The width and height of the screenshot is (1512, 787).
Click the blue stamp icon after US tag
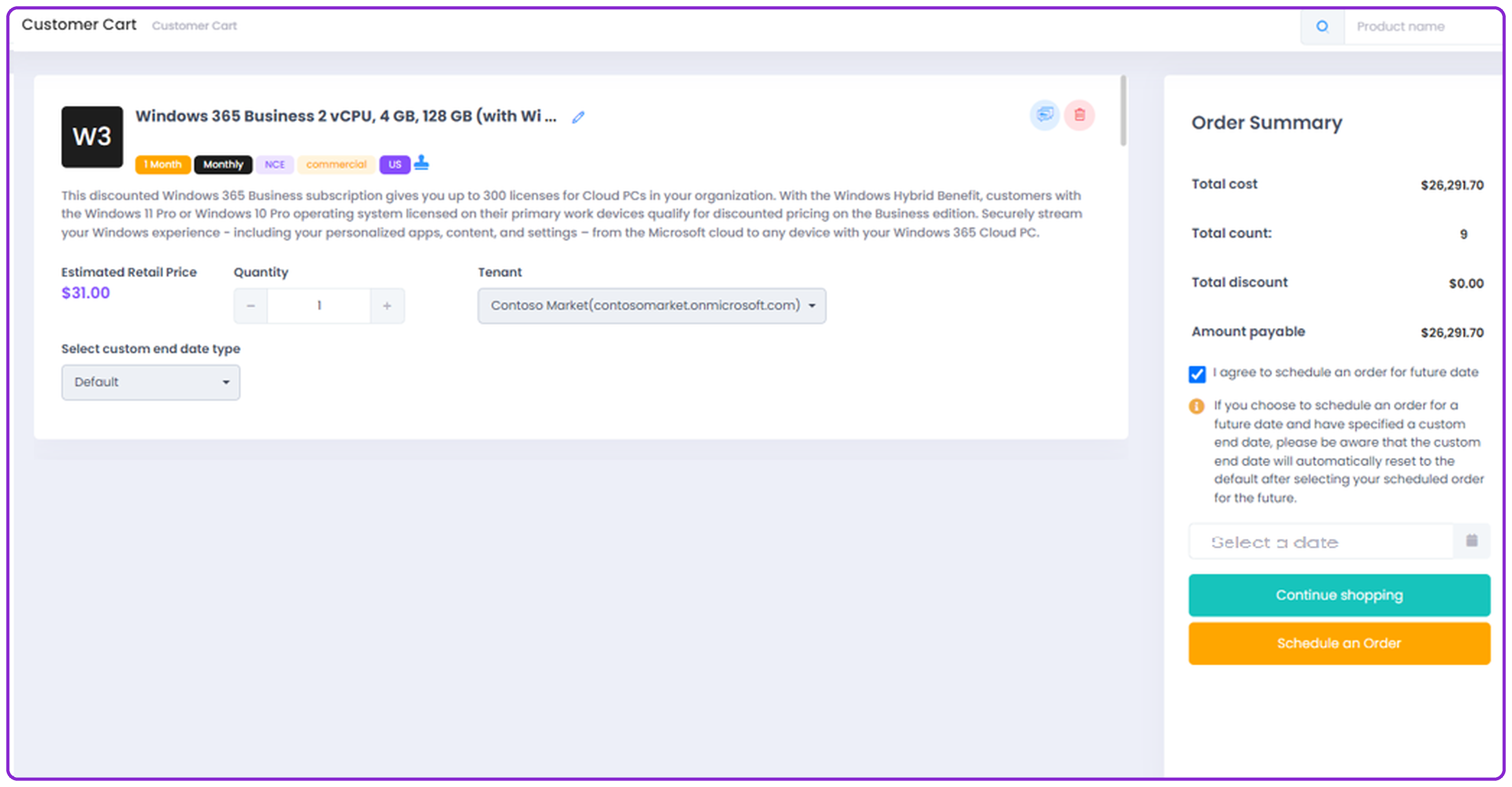tap(421, 163)
